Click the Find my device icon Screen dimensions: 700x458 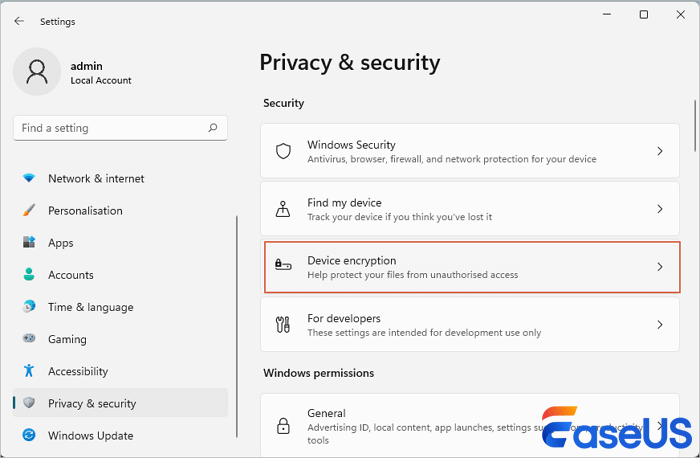(284, 209)
